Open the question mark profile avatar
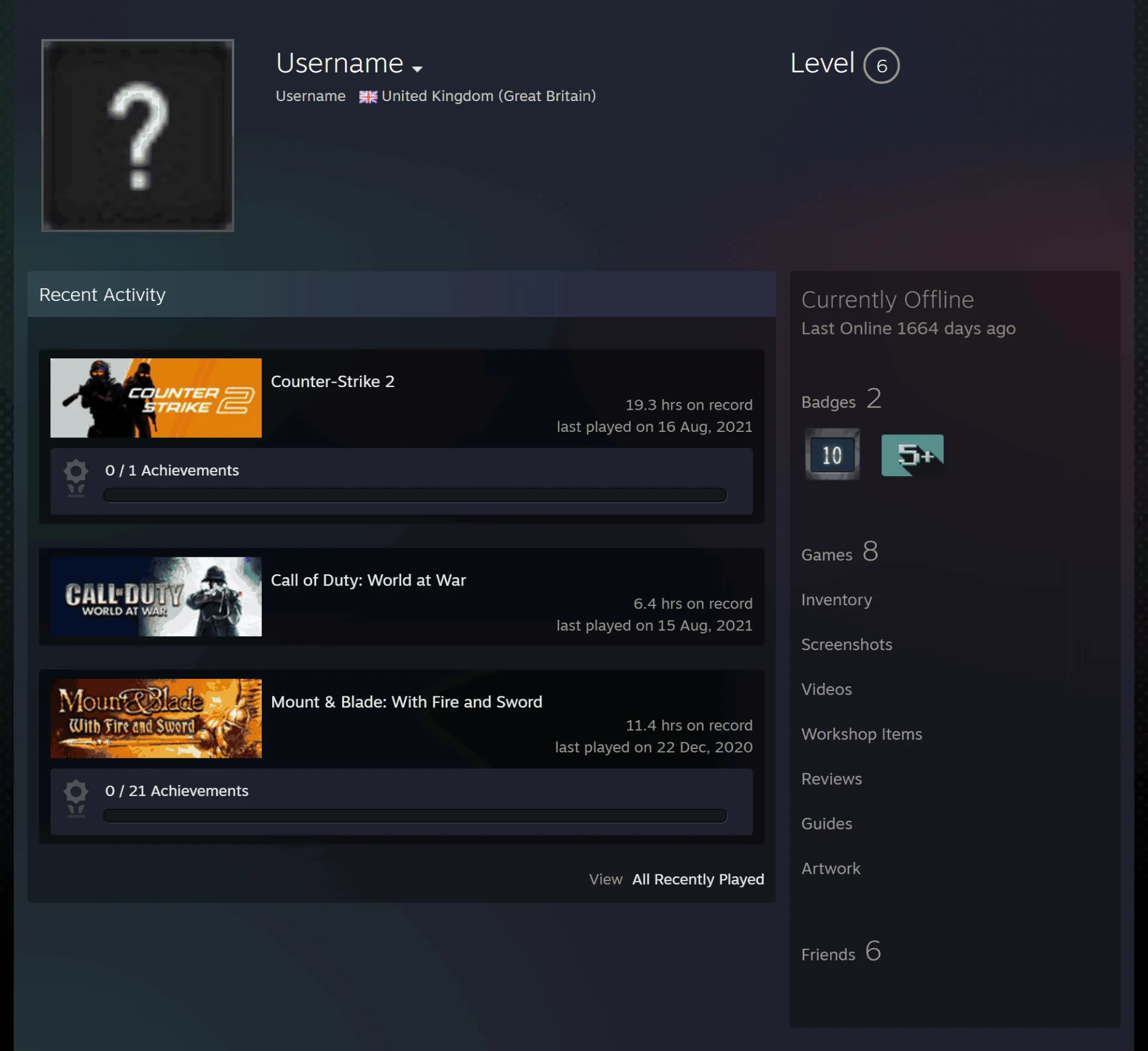This screenshot has height=1051, width=1148. [x=138, y=135]
